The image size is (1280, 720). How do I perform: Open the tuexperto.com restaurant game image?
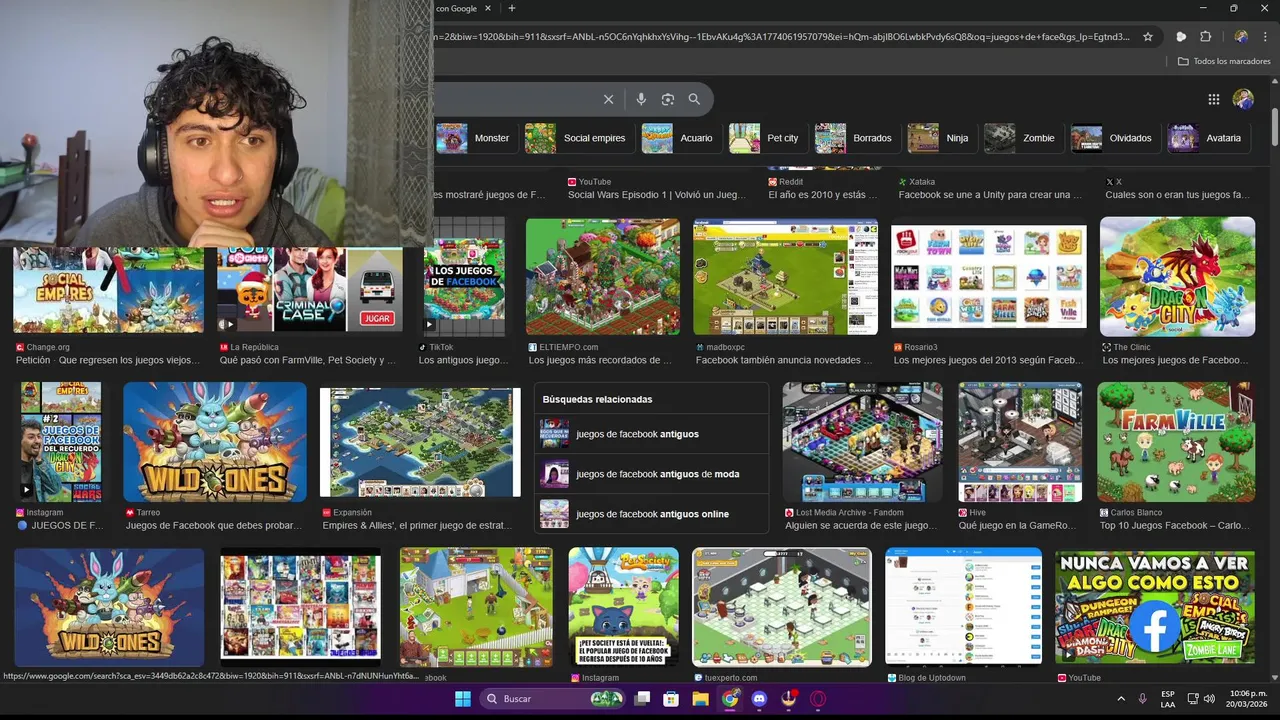[x=782, y=607]
